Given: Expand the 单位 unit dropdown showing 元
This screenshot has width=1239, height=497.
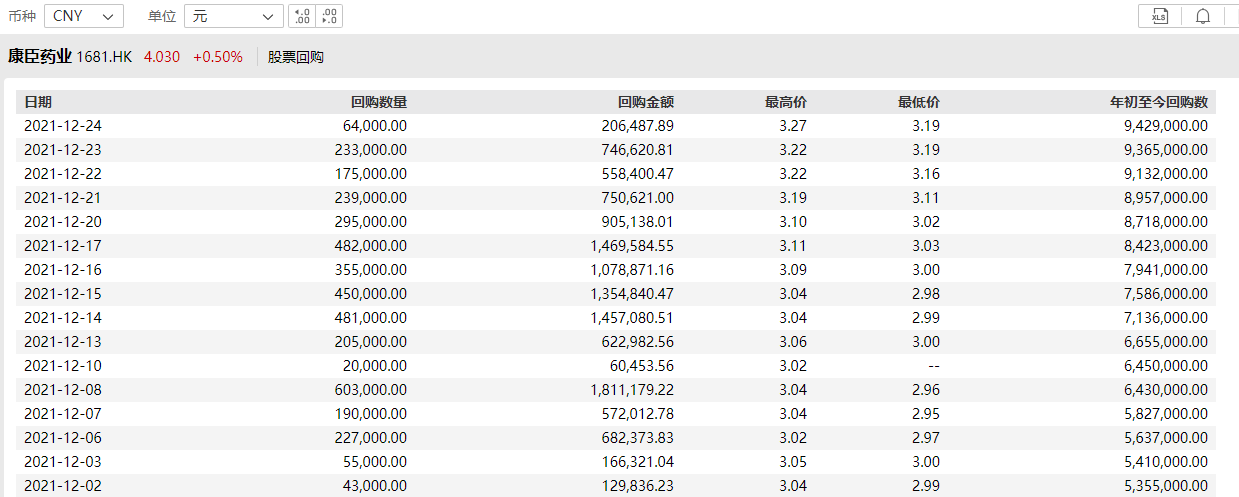Looking at the screenshot, I should 234,16.
